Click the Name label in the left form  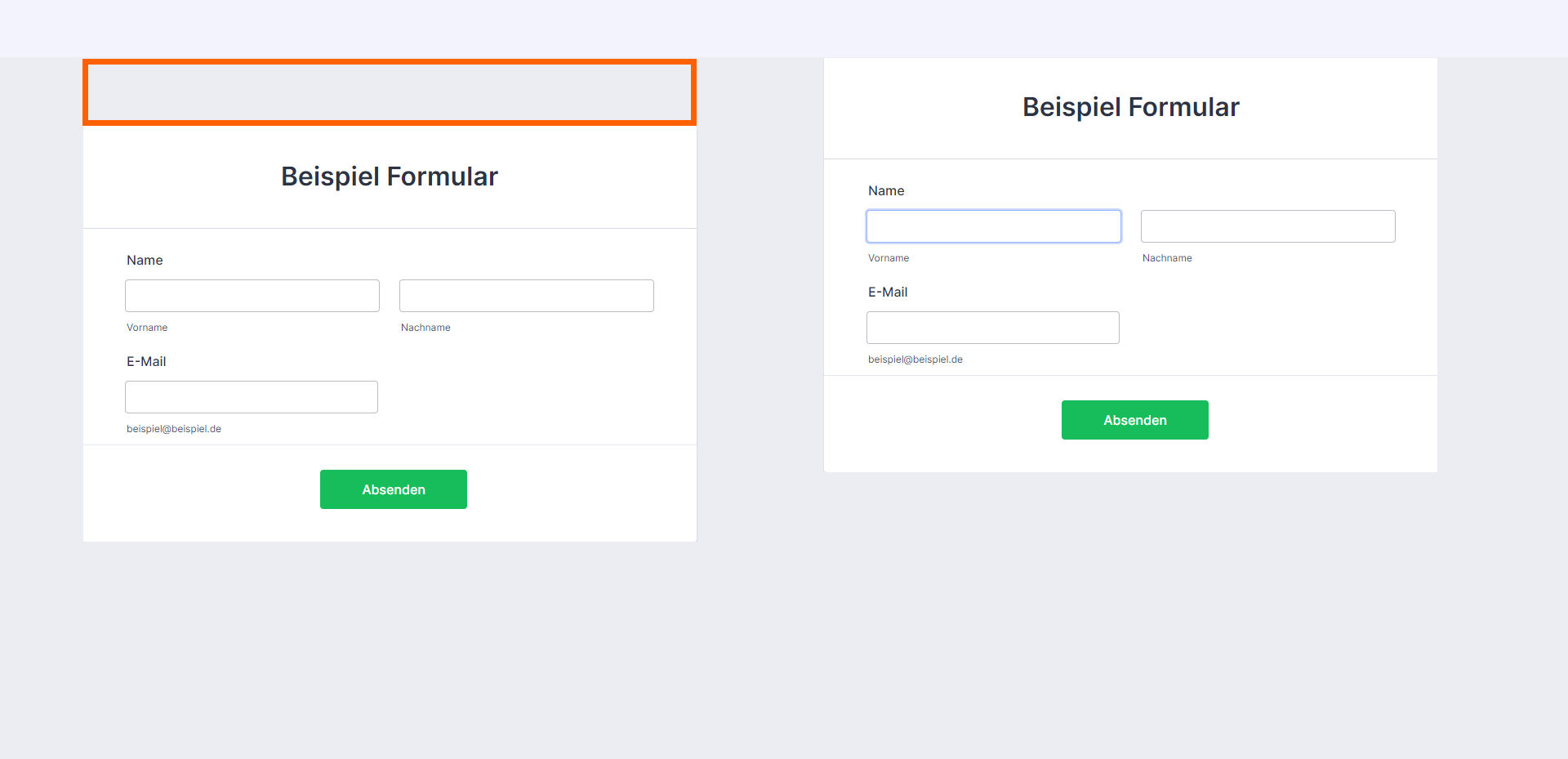145,261
